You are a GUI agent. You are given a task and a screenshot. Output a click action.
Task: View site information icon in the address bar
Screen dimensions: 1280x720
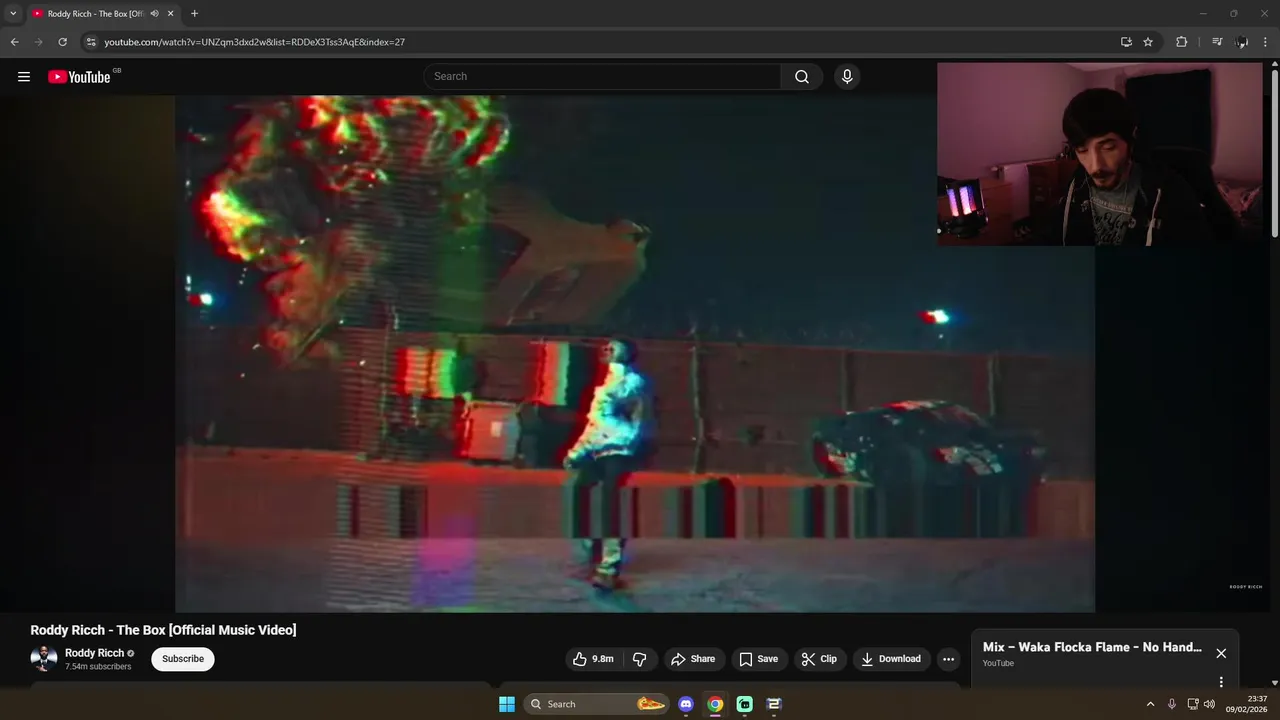coord(91,42)
